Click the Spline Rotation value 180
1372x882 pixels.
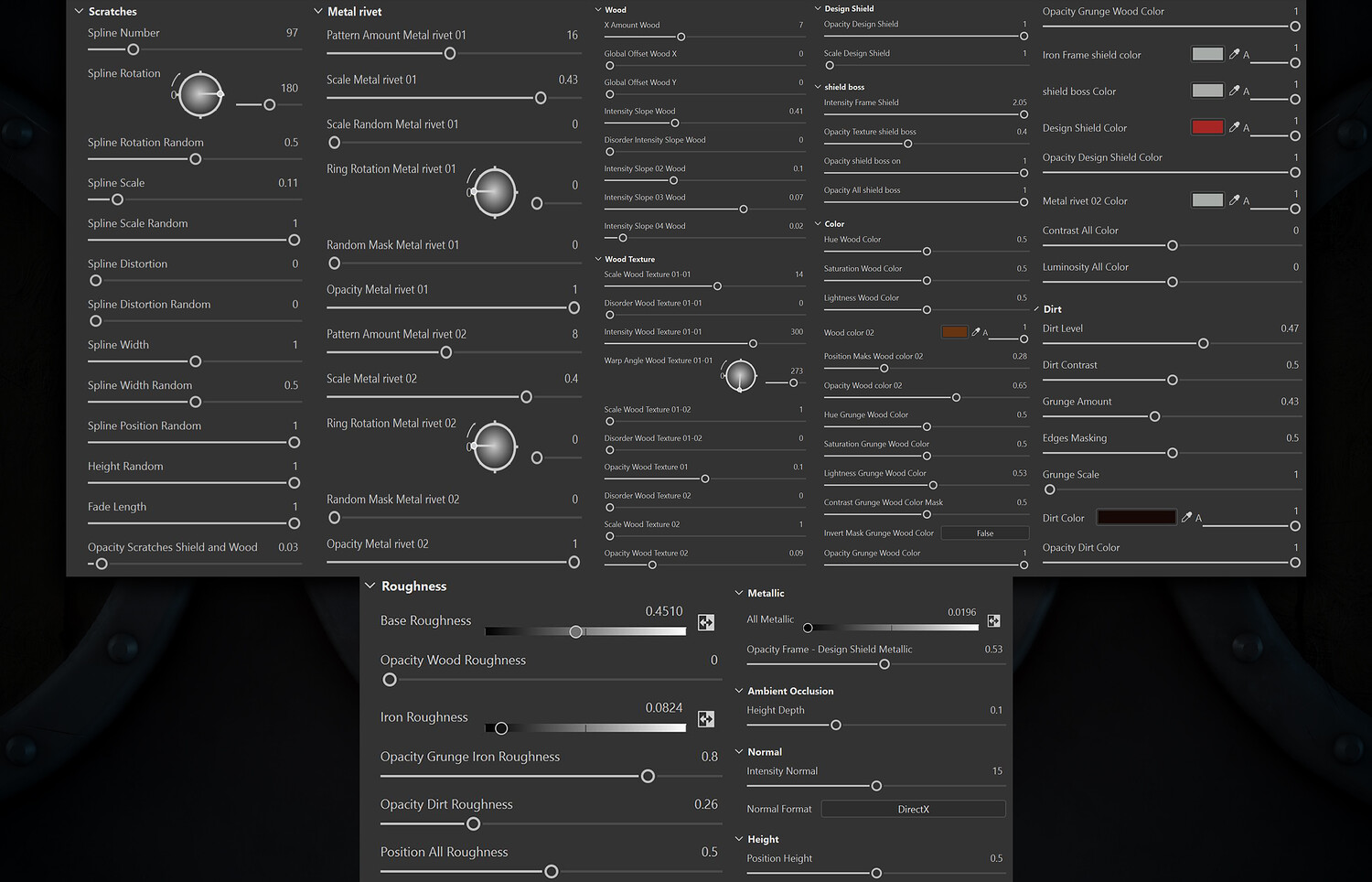(x=289, y=88)
